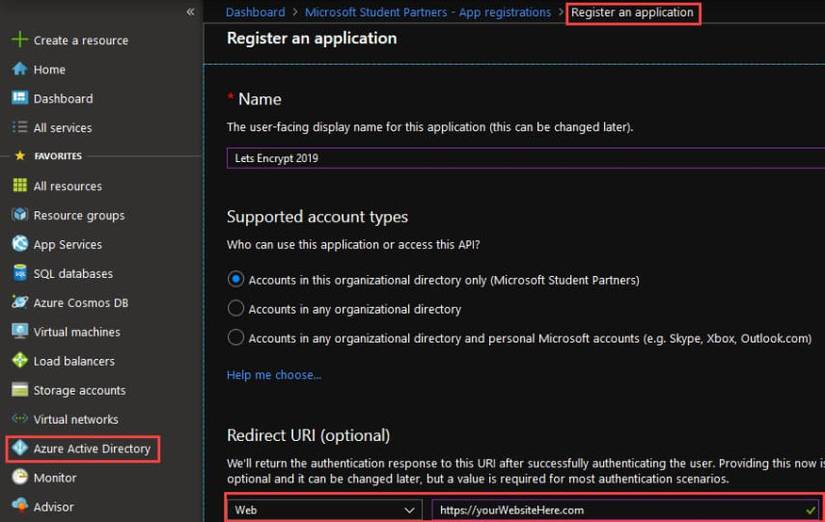This screenshot has height=522, width=825.
Task: Open the App Services entry
Action: coord(68,245)
